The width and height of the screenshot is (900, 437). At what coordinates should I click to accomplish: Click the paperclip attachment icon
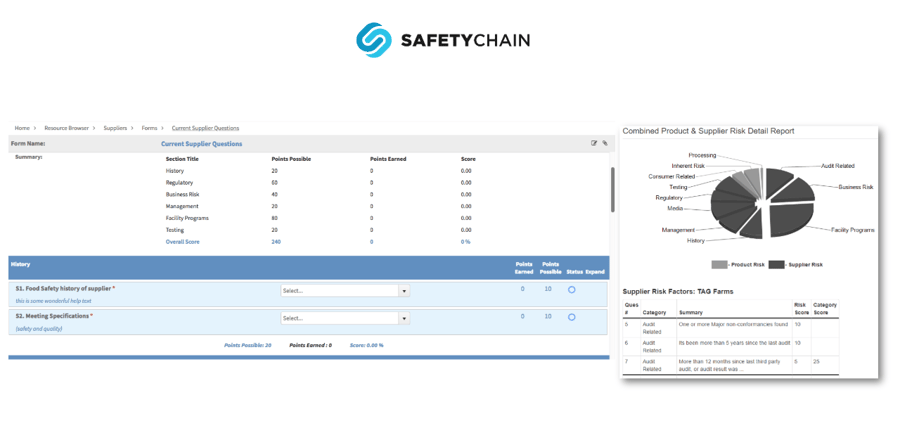tap(605, 144)
